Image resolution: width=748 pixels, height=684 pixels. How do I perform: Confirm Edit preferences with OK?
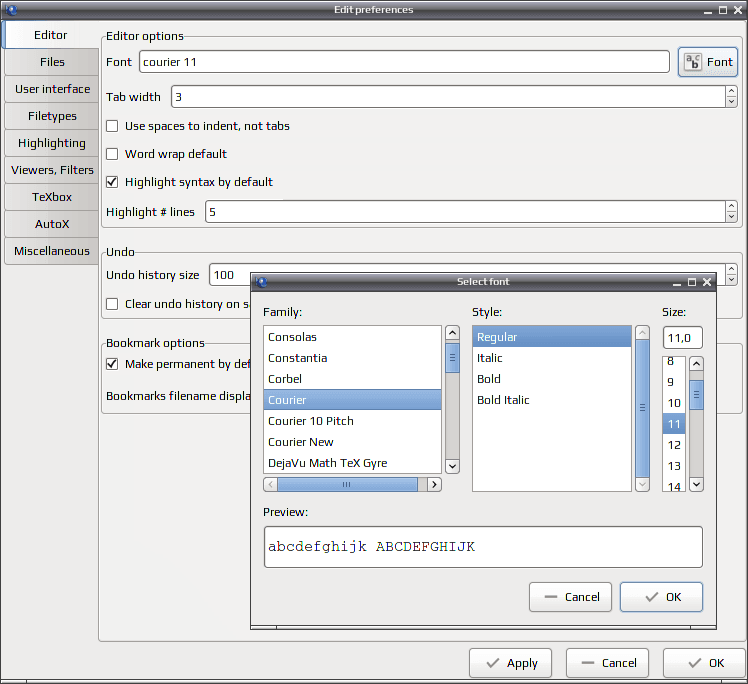tap(704, 663)
